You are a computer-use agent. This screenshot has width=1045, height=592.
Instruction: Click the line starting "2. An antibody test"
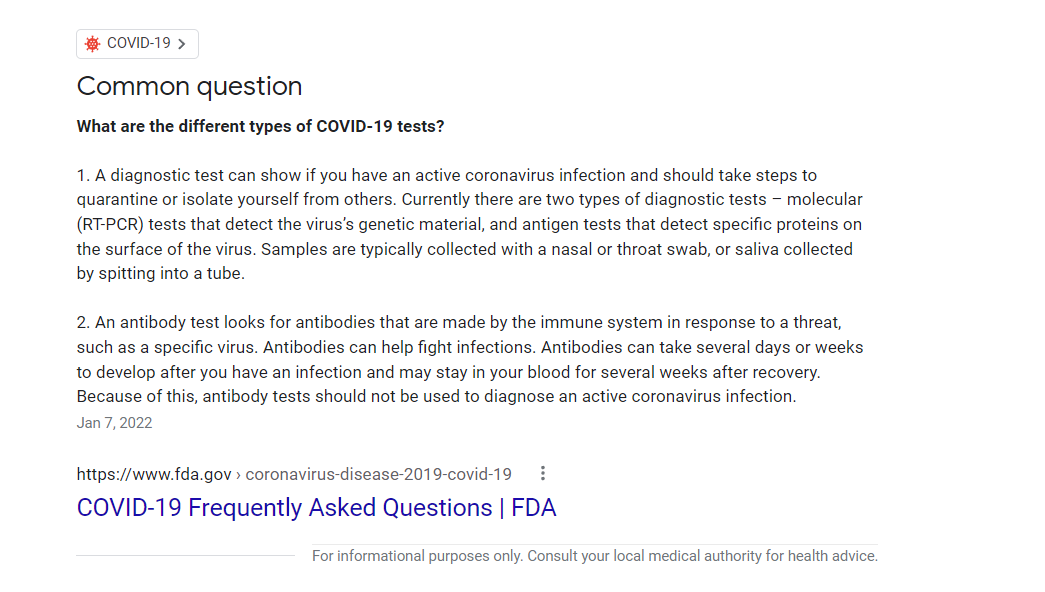point(459,323)
